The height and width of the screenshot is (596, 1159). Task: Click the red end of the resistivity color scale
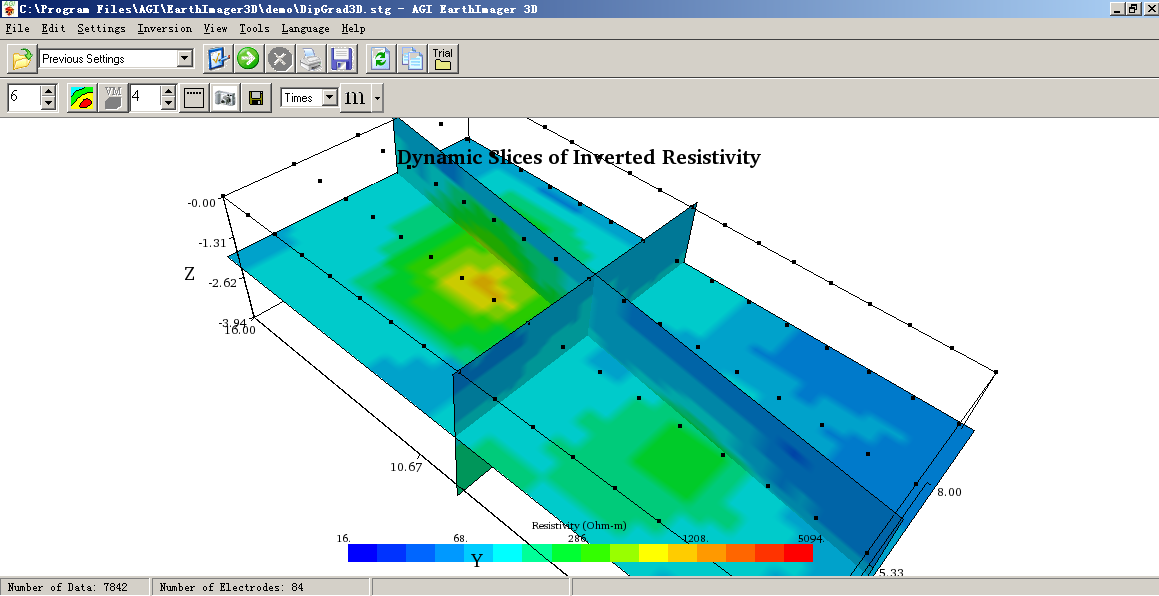[798, 553]
